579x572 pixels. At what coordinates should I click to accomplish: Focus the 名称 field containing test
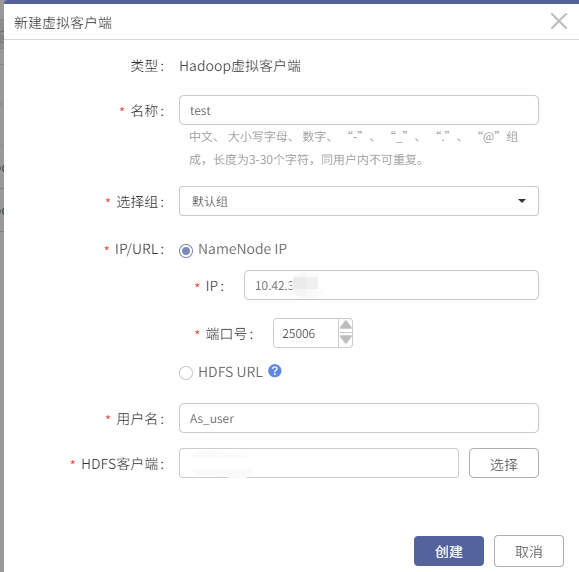(359, 110)
